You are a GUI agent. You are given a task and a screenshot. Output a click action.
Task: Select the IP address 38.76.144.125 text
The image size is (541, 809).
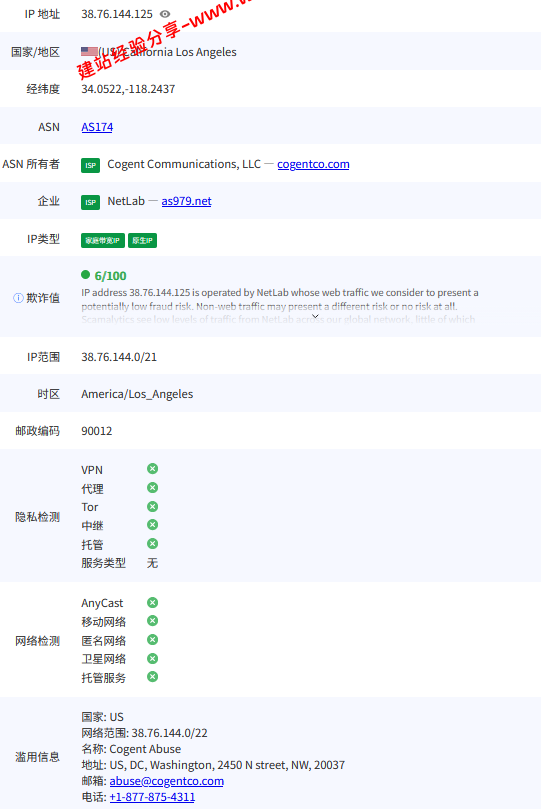[117, 14]
